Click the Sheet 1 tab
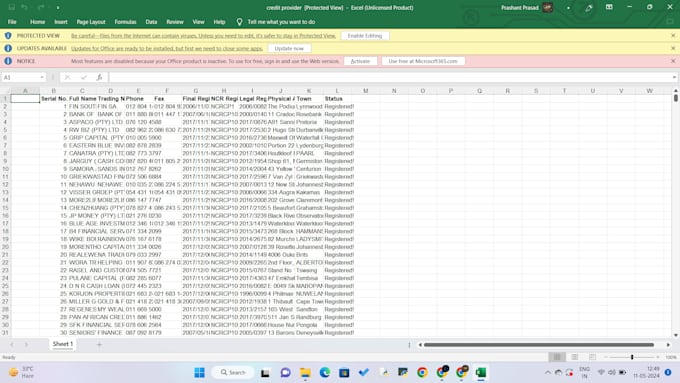 tap(63, 344)
